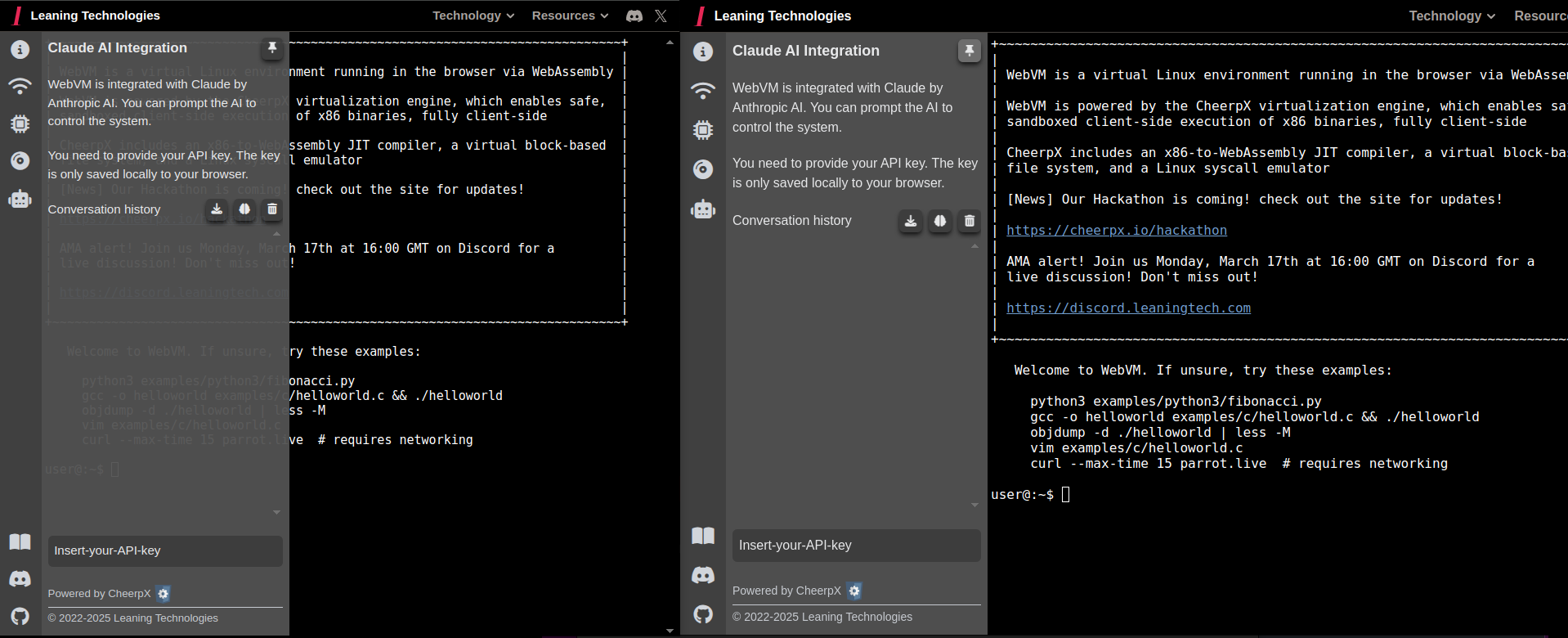Open the Information tab in the left window sidebar
This screenshot has width=1568, height=638.
tap(20, 50)
